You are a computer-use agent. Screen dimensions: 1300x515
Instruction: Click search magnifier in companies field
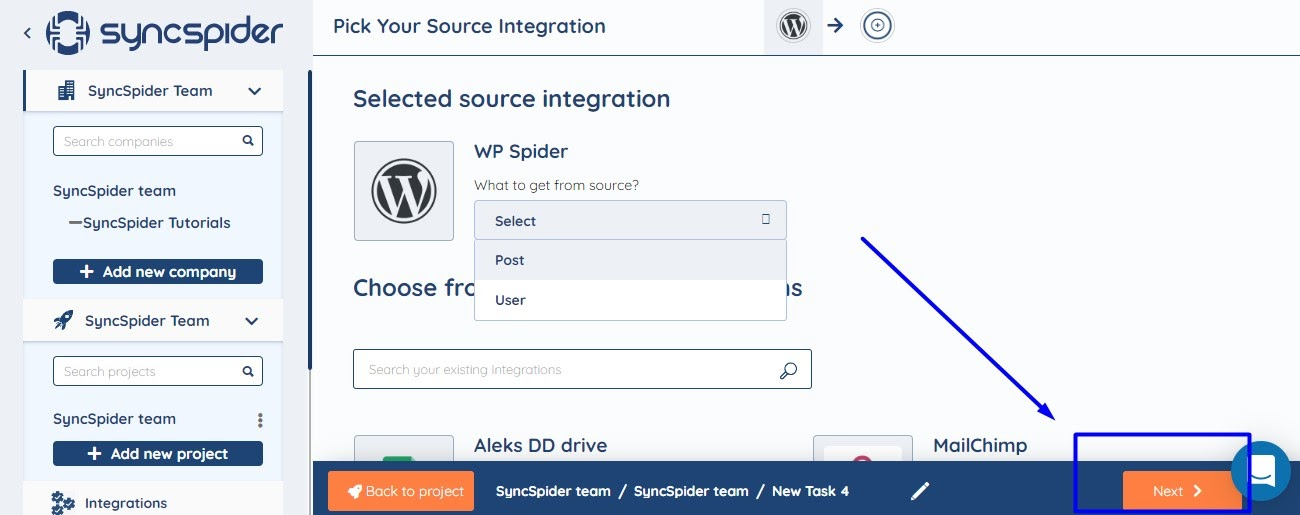click(x=248, y=141)
